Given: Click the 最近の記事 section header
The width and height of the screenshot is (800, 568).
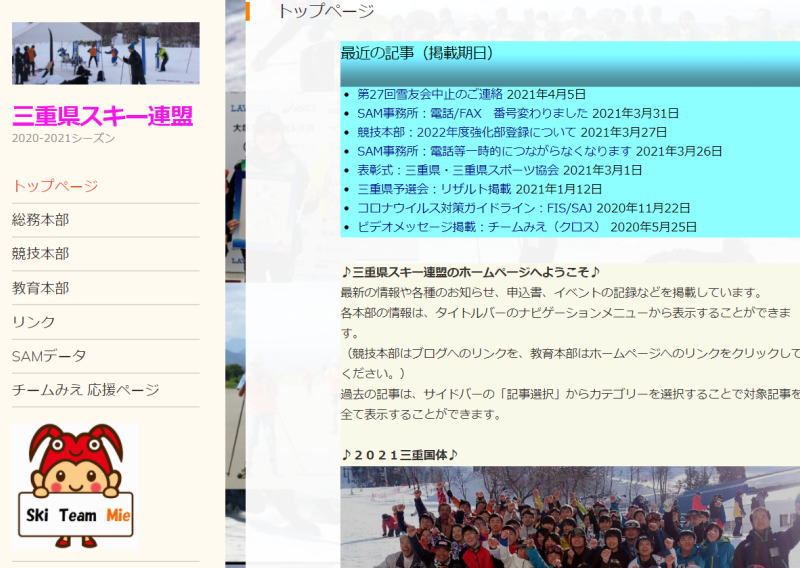Looking at the screenshot, I should (x=417, y=54).
